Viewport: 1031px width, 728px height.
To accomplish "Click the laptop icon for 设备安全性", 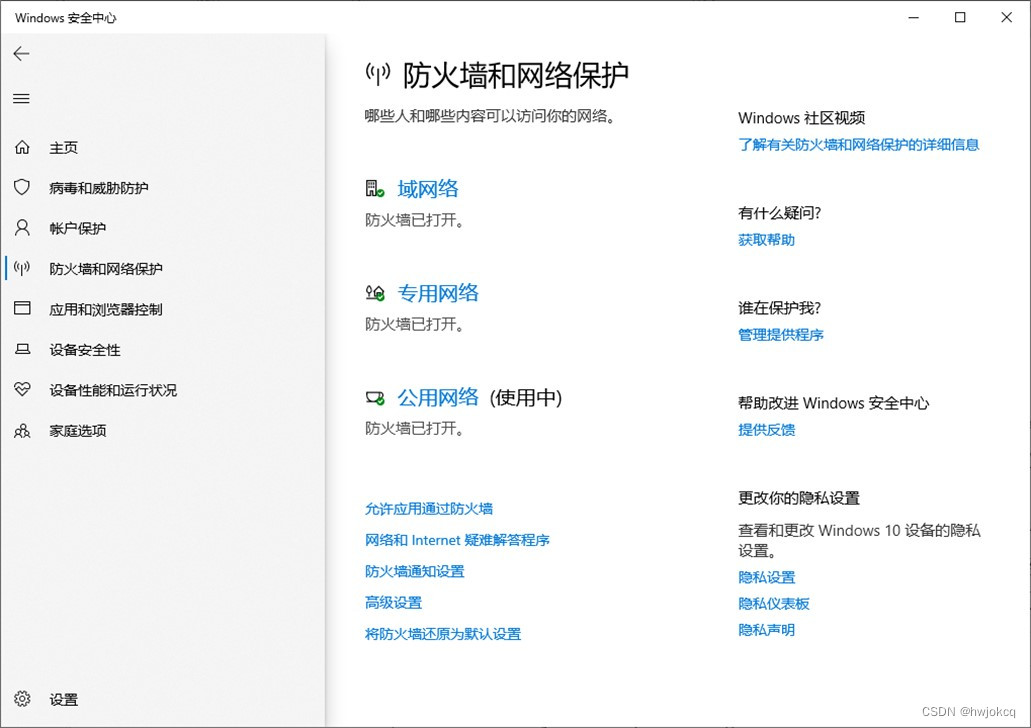I will (22, 349).
